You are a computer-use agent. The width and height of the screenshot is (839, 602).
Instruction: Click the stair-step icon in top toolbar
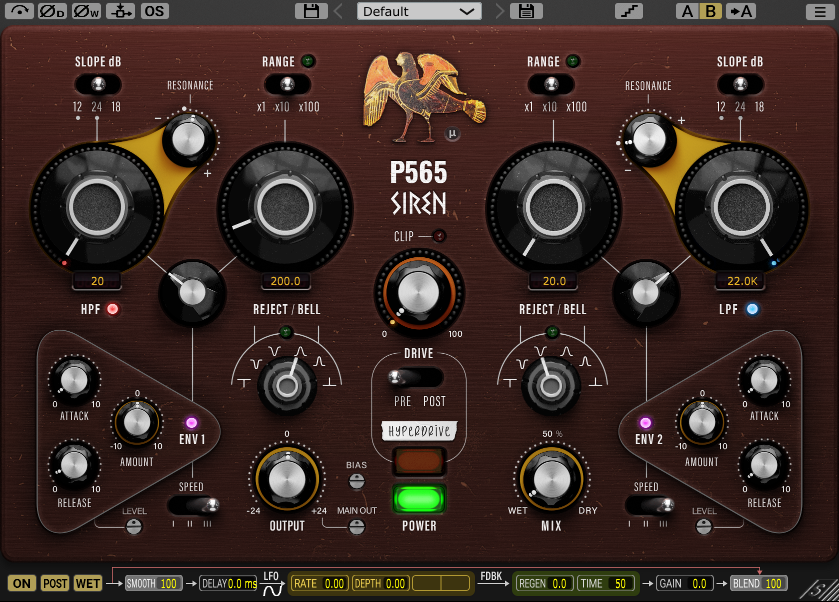coord(629,11)
